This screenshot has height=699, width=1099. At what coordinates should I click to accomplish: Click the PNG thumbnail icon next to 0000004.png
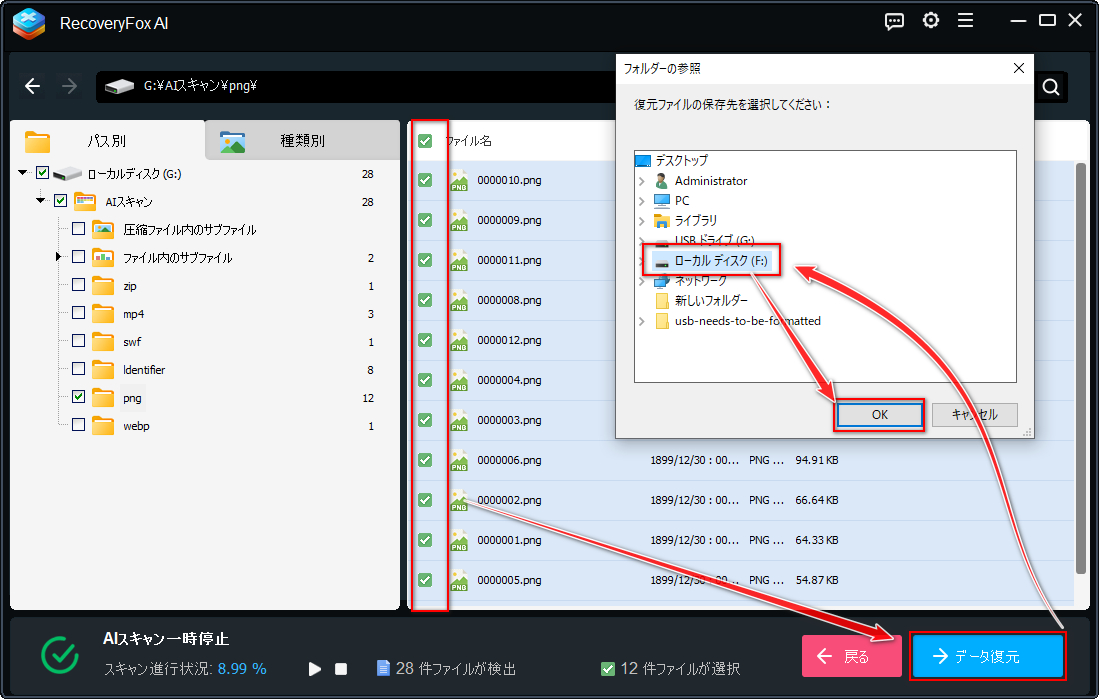[x=458, y=380]
